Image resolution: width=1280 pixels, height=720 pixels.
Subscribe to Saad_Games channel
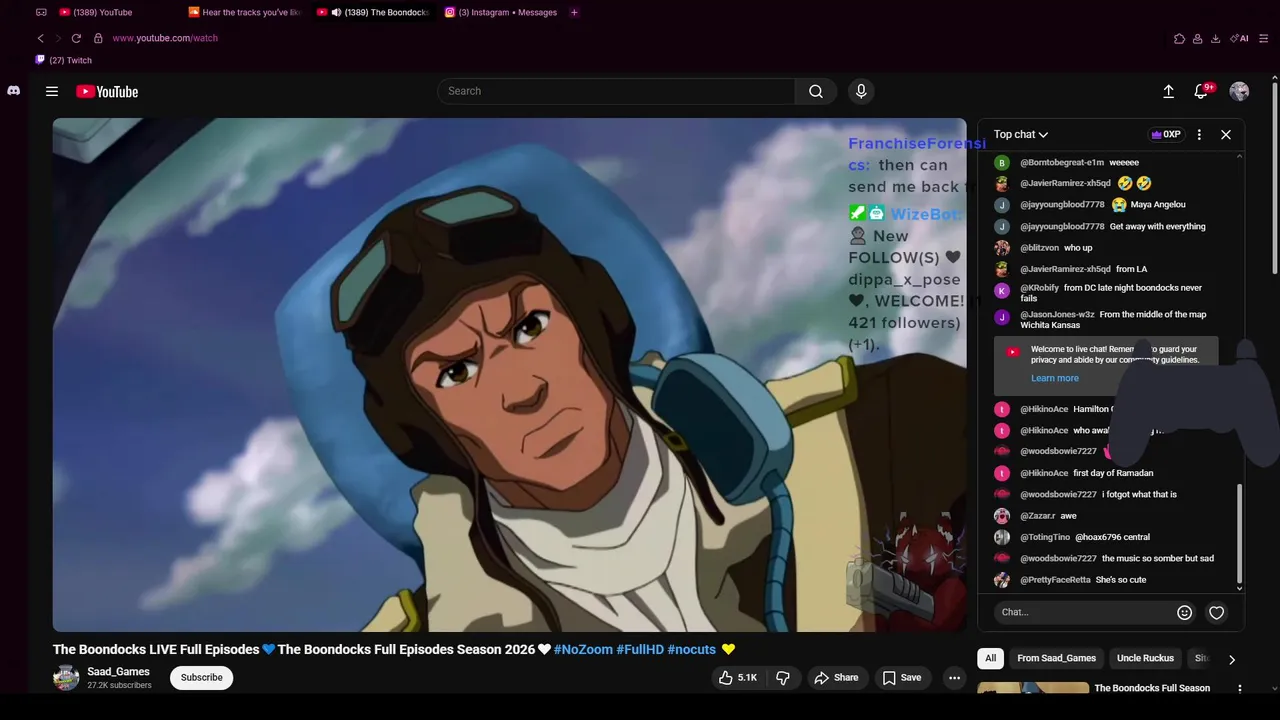[201, 678]
